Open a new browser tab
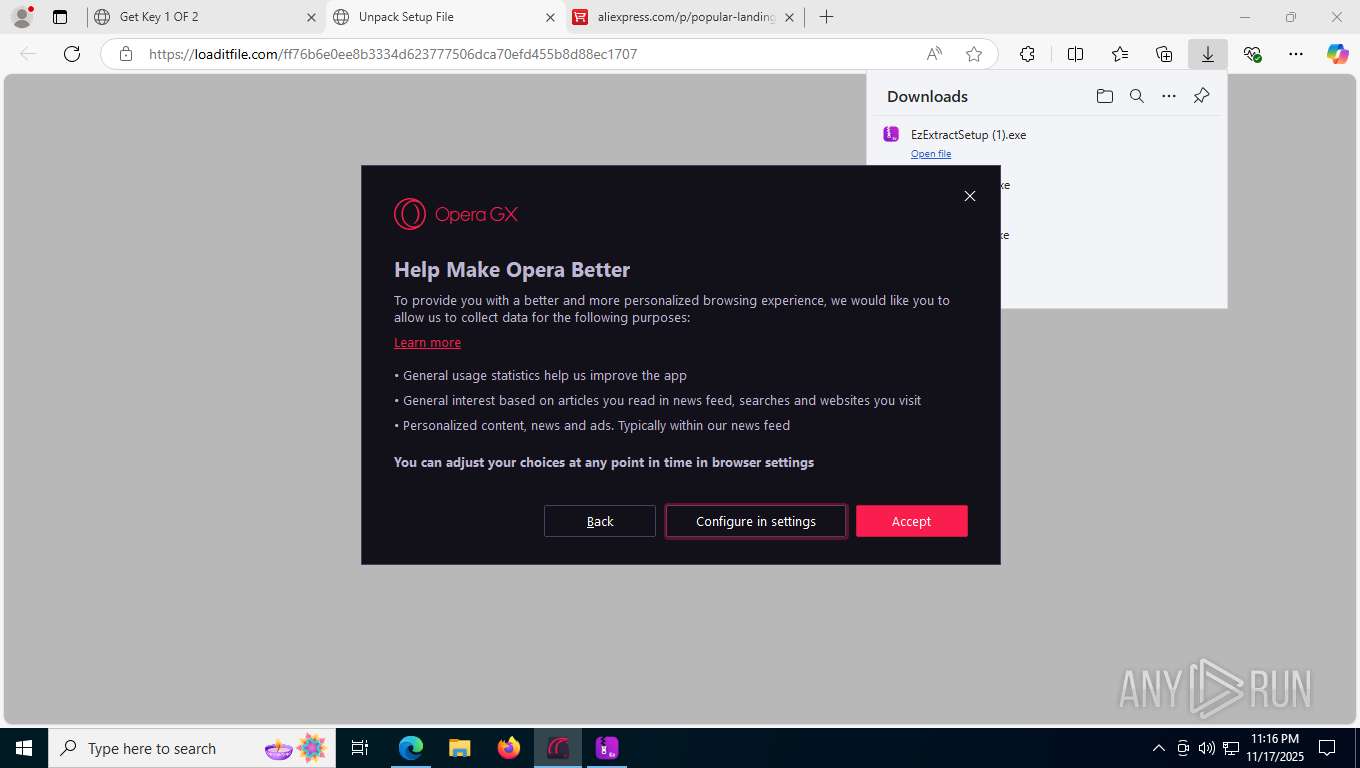This screenshot has width=1360, height=768. click(x=826, y=17)
